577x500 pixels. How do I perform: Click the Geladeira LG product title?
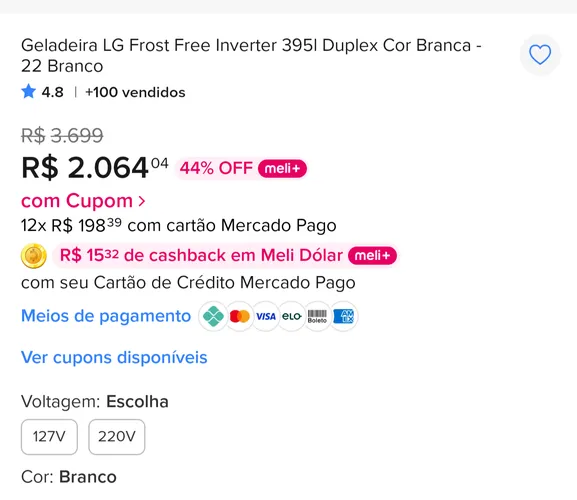click(x=251, y=56)
